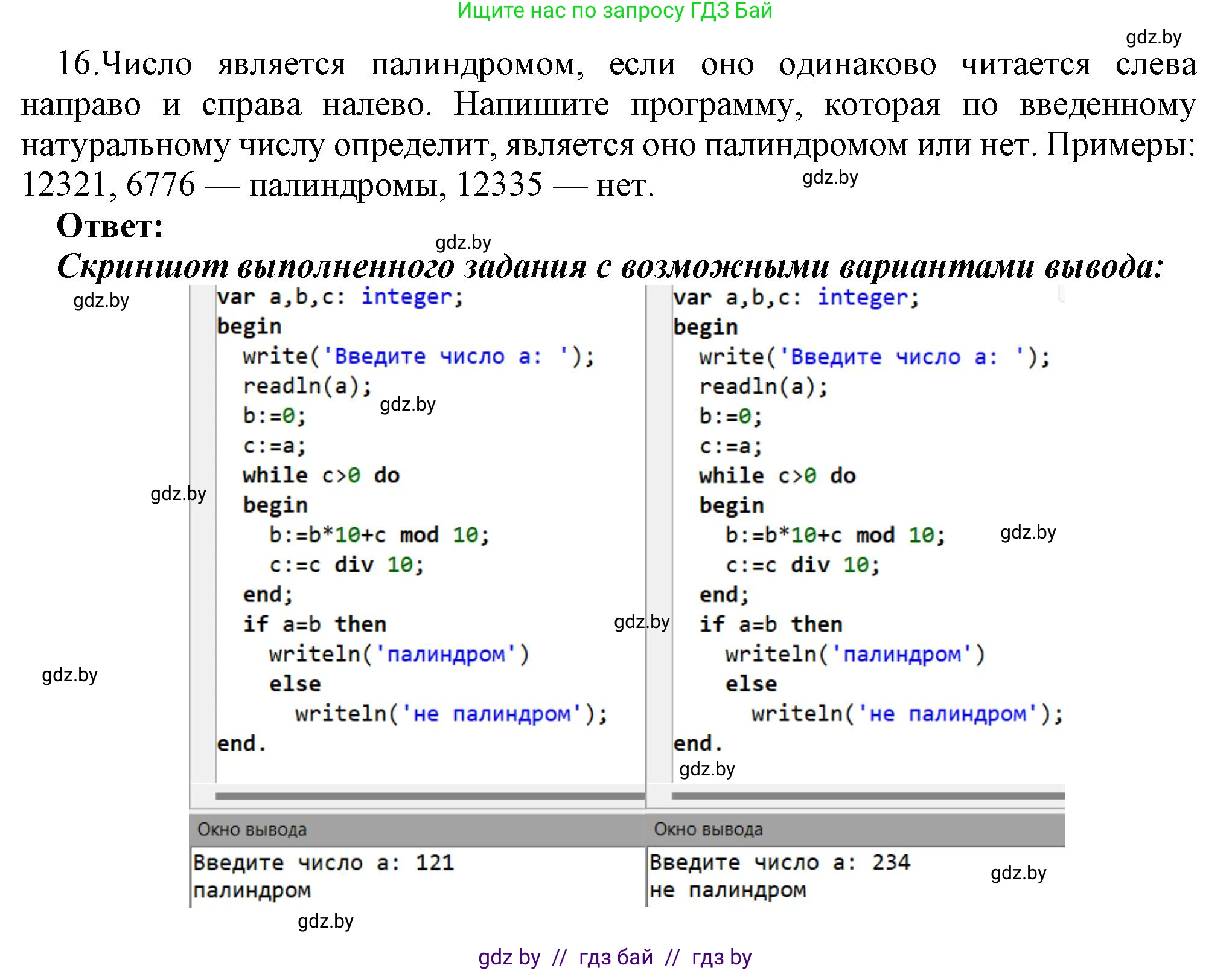Click the left output result 'палиндром'
Viewport: 1232px width, 971px height.
point(252,890)
